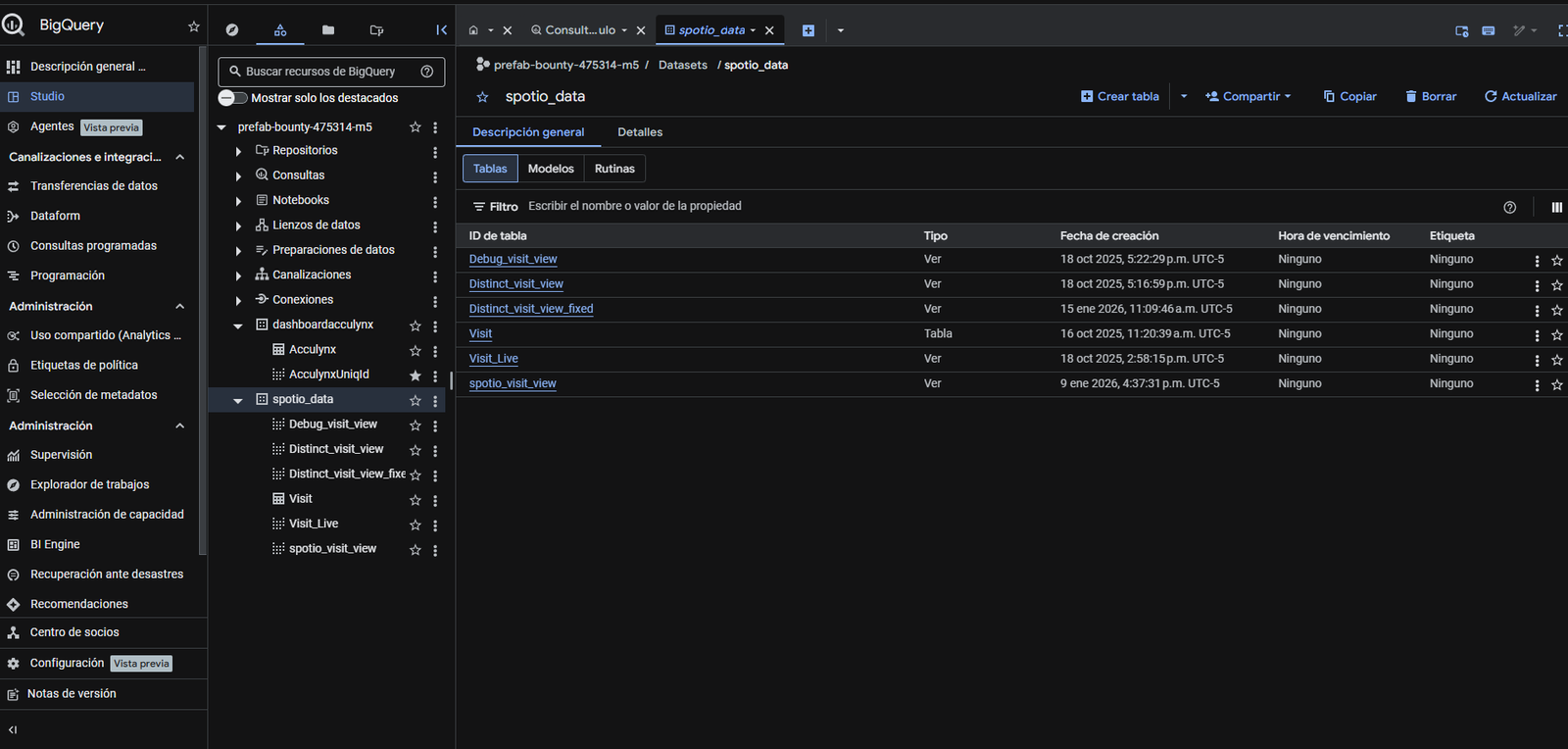
Task: Open more actions for Debug_visit_view table row
Action: [1537, 261]
